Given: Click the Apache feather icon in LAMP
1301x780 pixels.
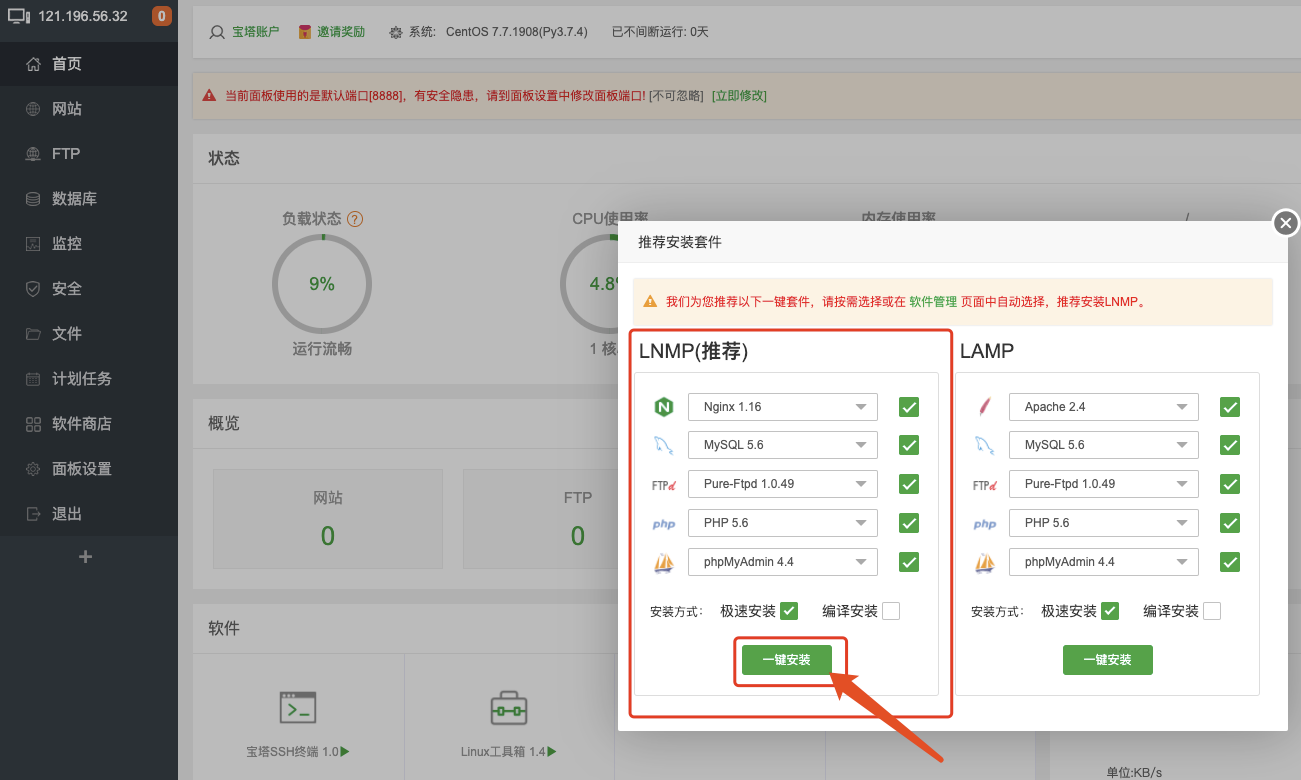Looking at the screenshot, I should tap(985, 406).
